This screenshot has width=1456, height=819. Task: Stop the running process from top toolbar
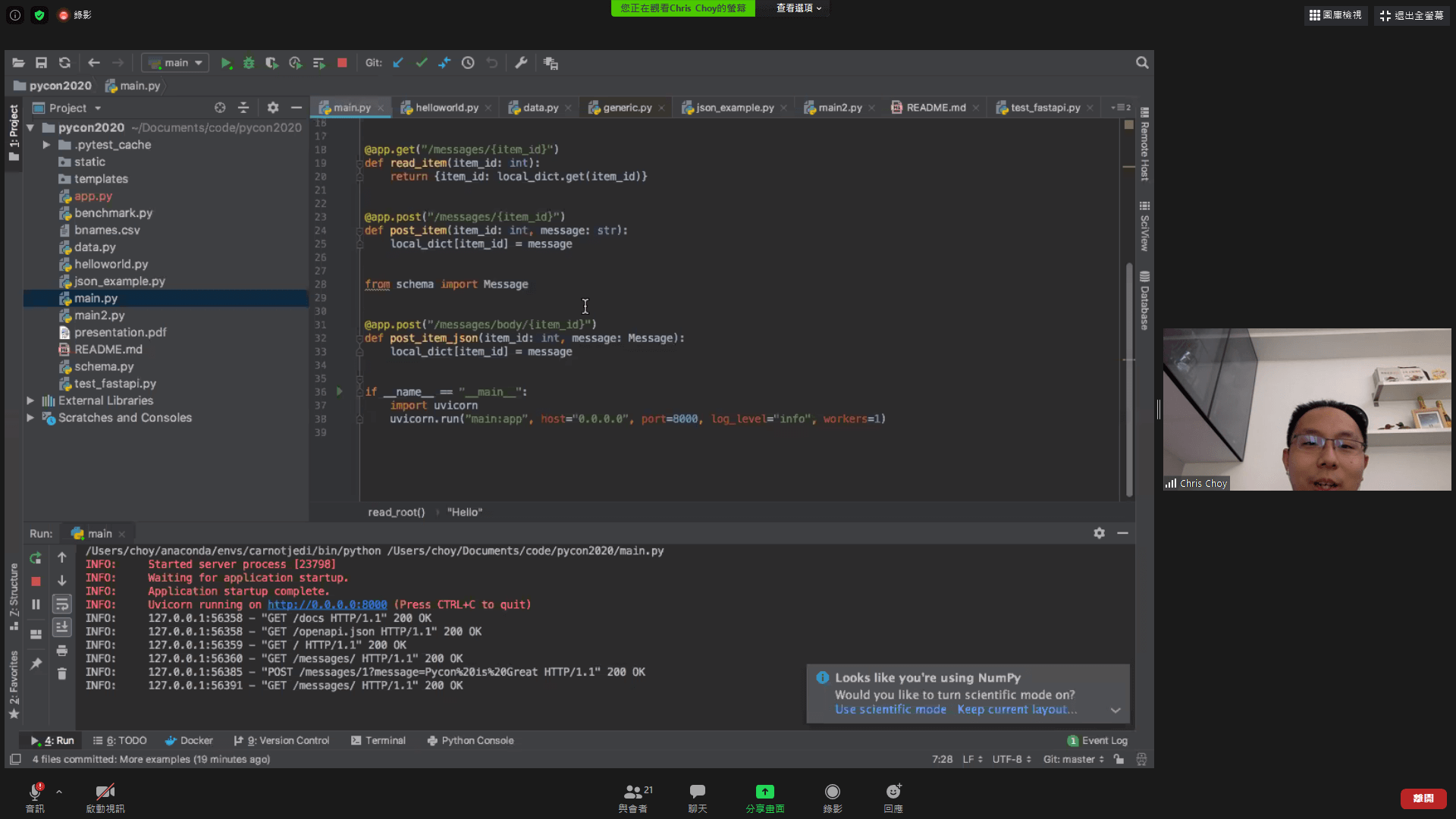tap(342, 63)
